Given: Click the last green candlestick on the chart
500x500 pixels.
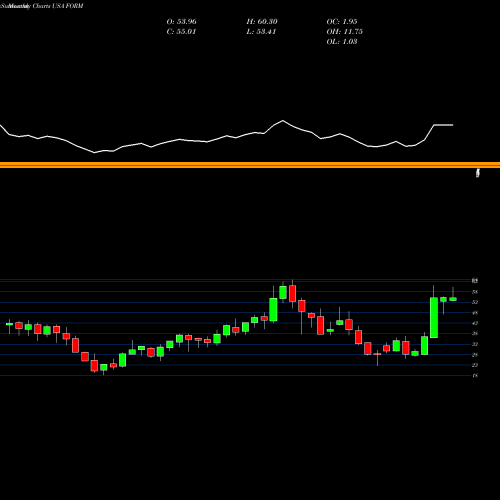Looking at the screenshot, I should [x=453, y=299].
